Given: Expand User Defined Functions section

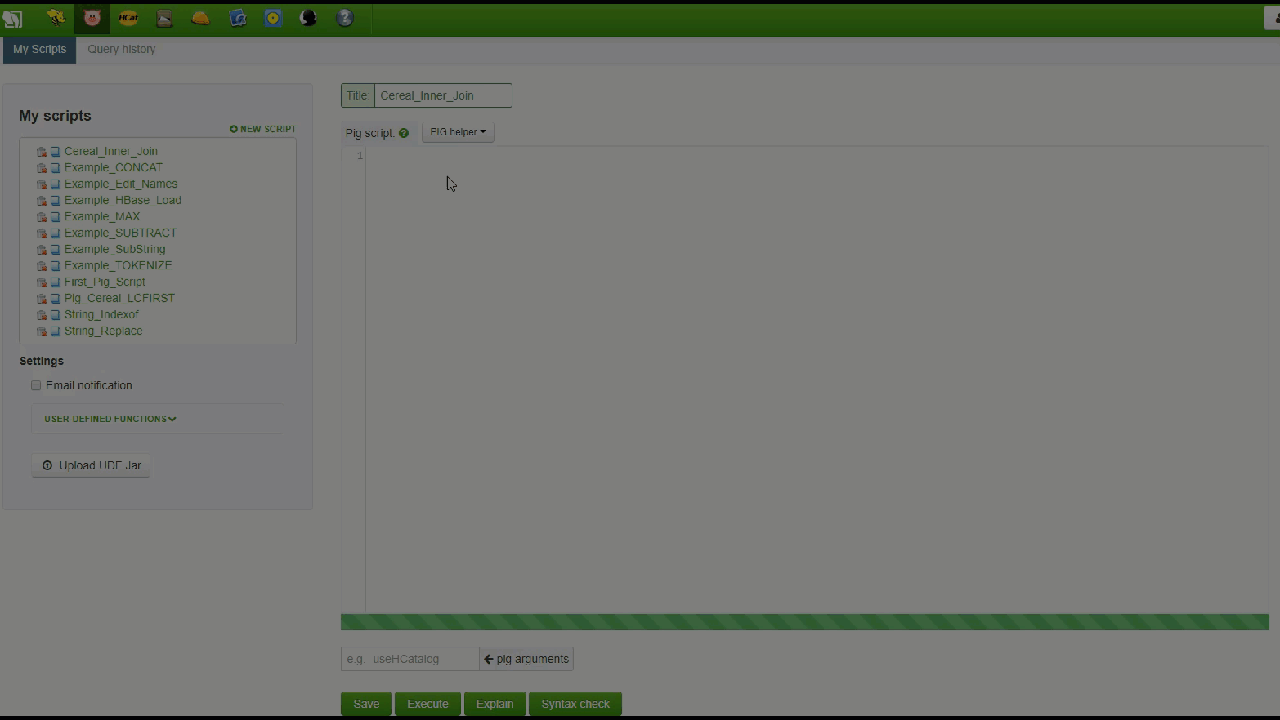Looking at the screenshot, I should (110, 419).
